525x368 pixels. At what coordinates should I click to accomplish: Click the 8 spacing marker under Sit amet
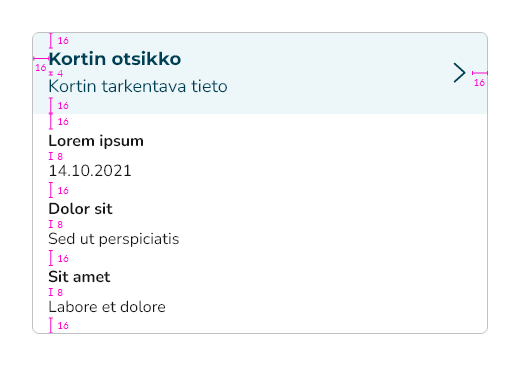(x=56, y=292)
